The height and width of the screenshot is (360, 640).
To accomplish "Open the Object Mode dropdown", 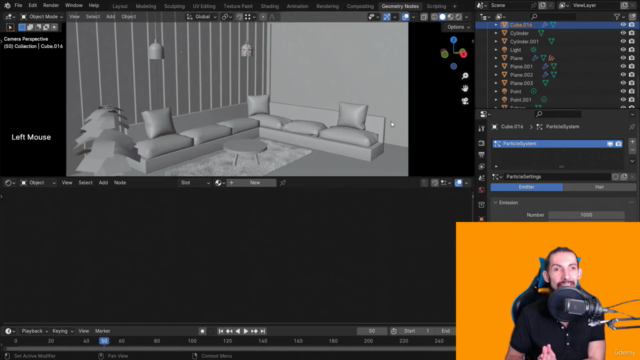I will (x=42, y=17).
